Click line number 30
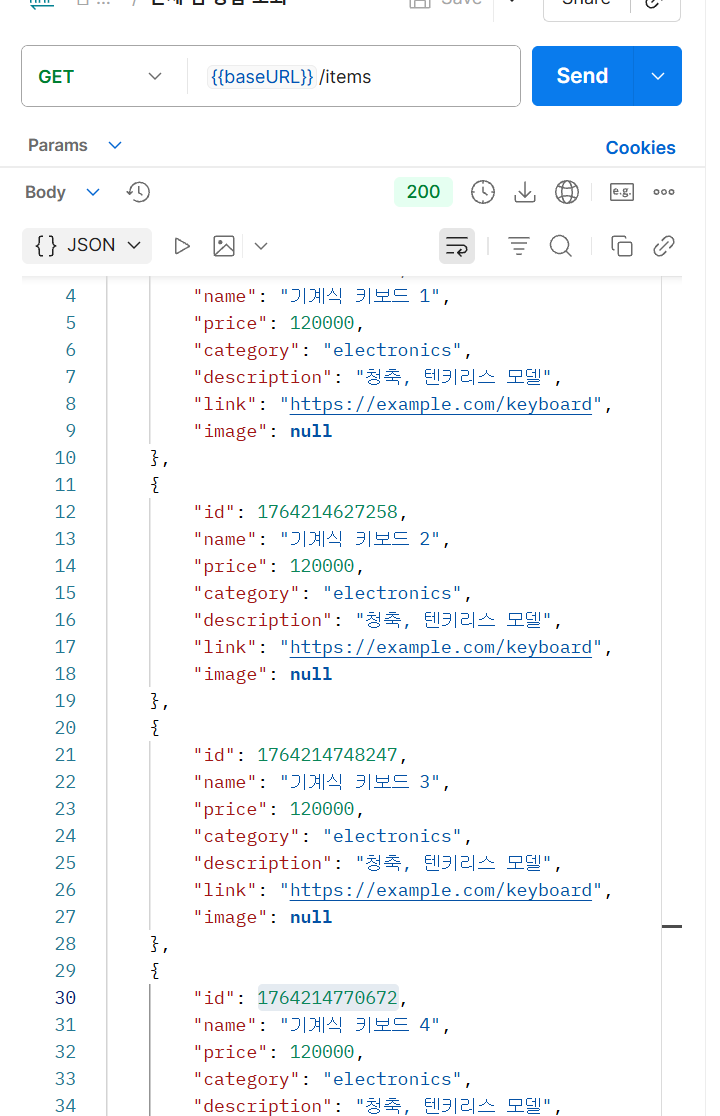720x1116 pixels. pyautogui.click(x=65, y=998)
